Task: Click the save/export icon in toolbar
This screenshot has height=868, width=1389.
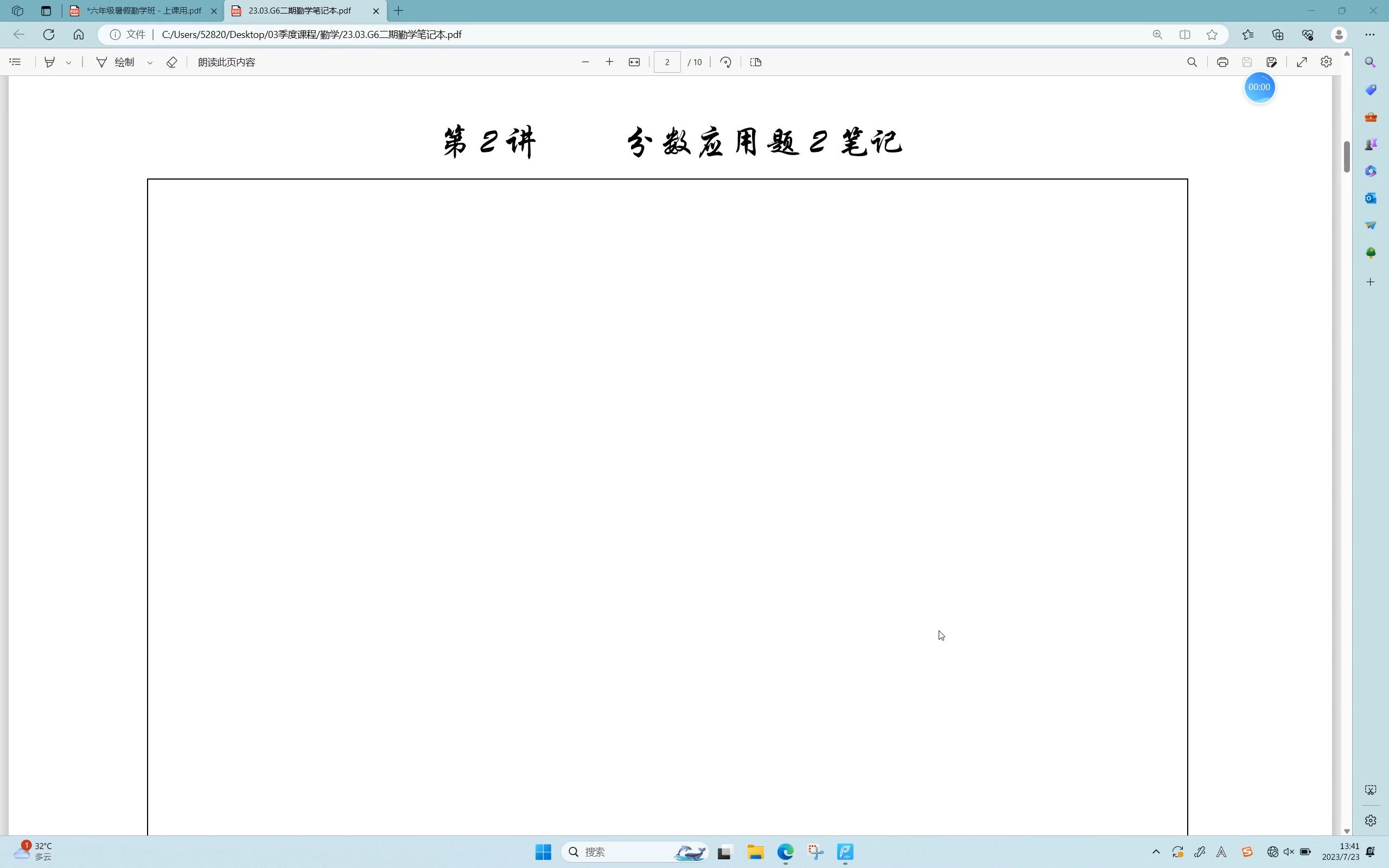Action: (1247, 62)
